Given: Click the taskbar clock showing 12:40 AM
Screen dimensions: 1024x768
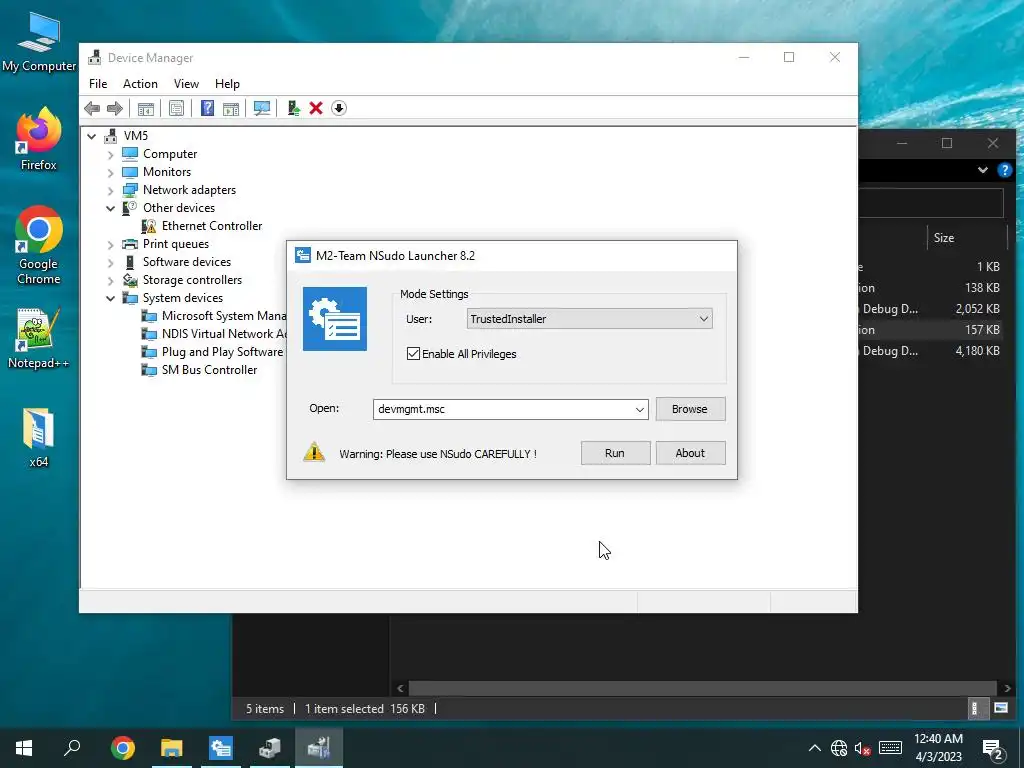Looking at the screenshot, I should [938, 748].
